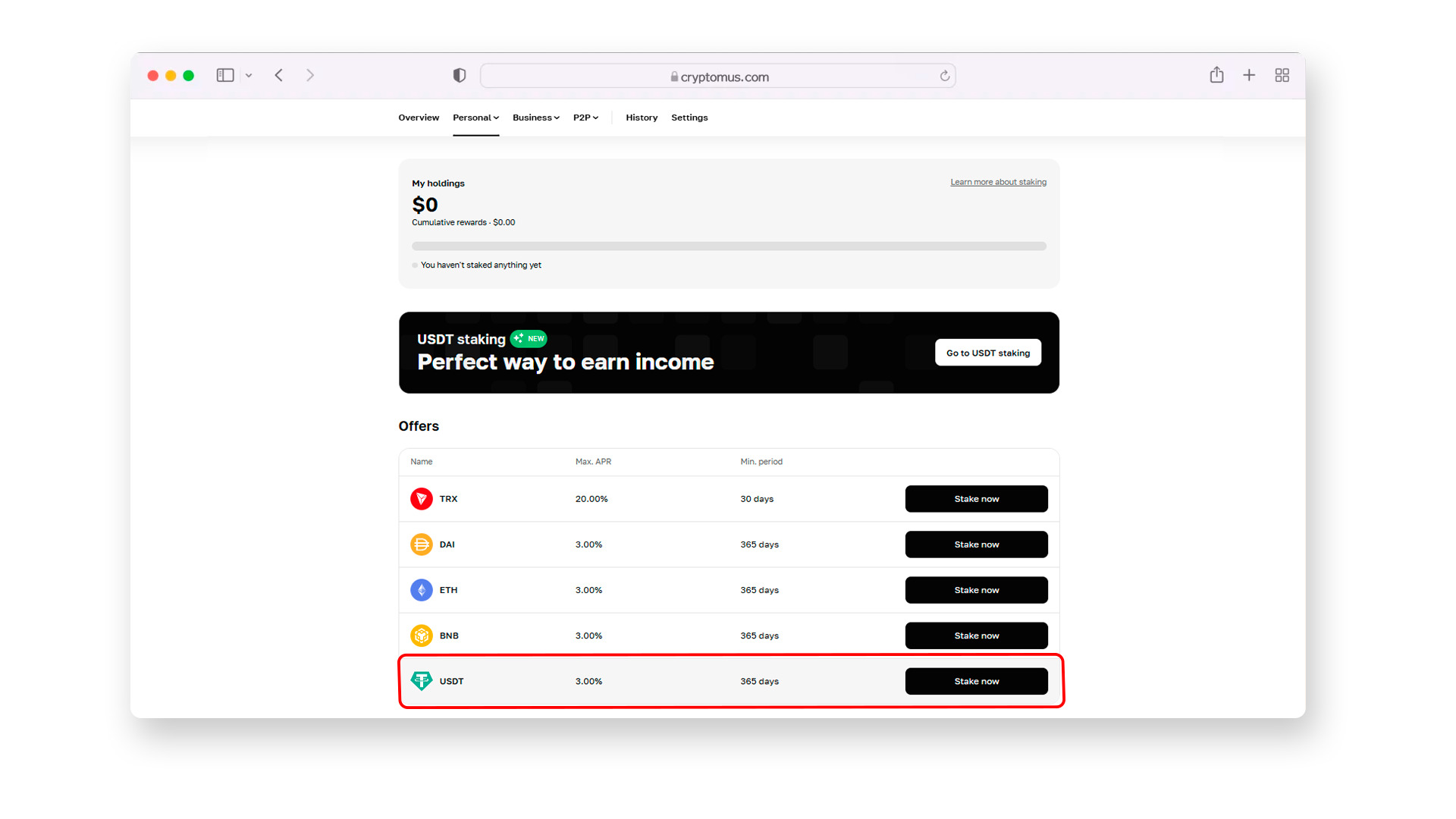Drag the holdings progress bar slider

415,245
